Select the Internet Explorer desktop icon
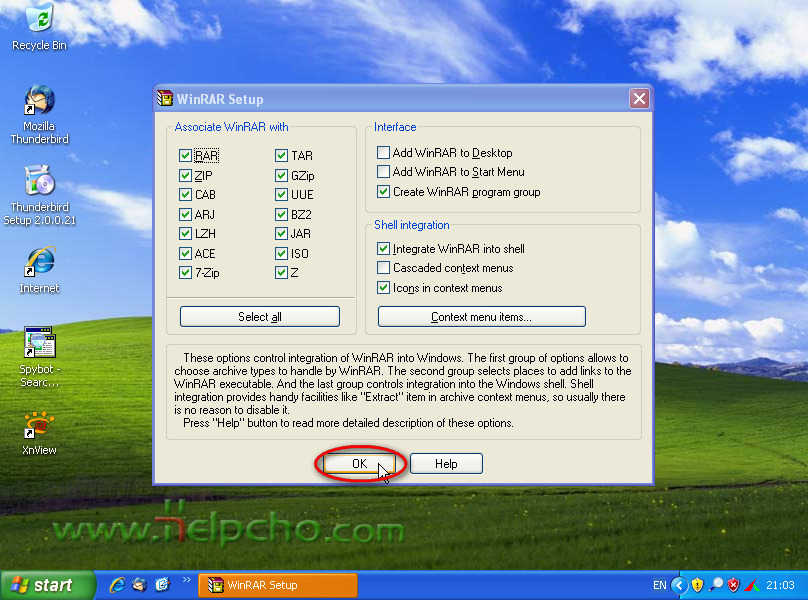This screenshot has width=808, height=600. point(39,270)
